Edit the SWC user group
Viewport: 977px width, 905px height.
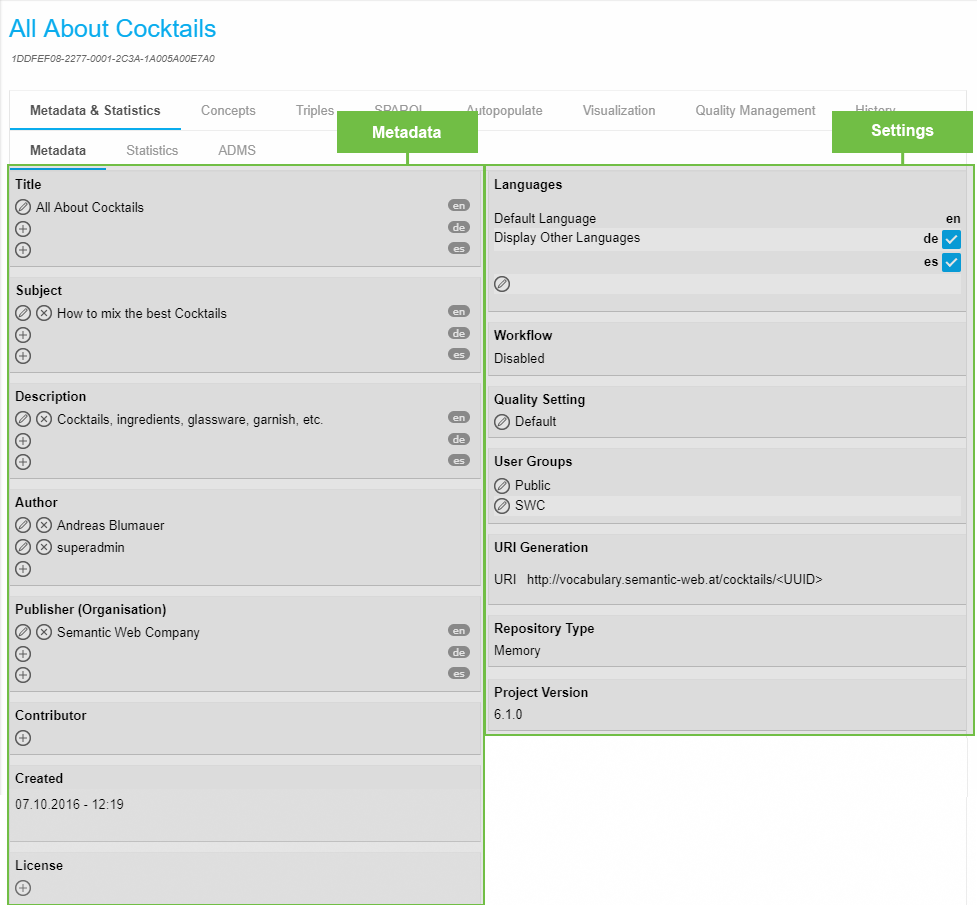[502, 506]
